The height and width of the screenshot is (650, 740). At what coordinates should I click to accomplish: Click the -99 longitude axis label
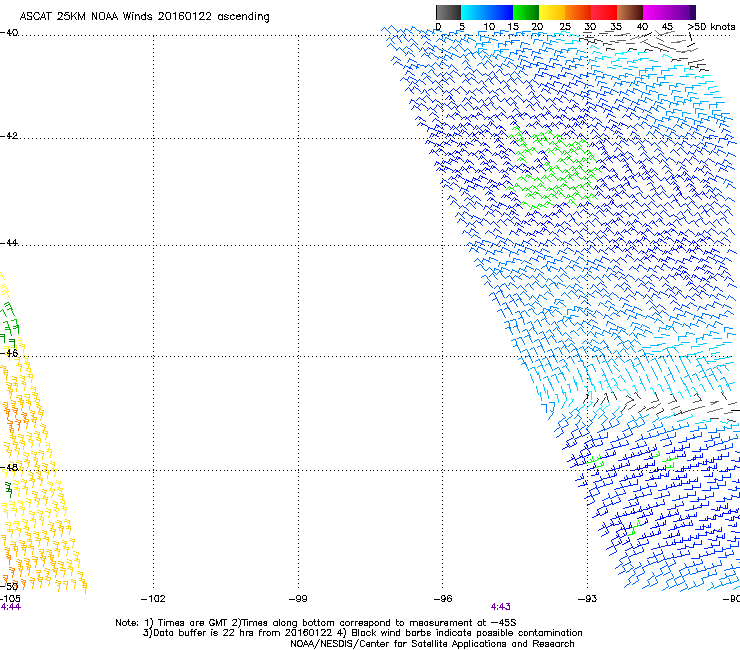tap(298, 599)
